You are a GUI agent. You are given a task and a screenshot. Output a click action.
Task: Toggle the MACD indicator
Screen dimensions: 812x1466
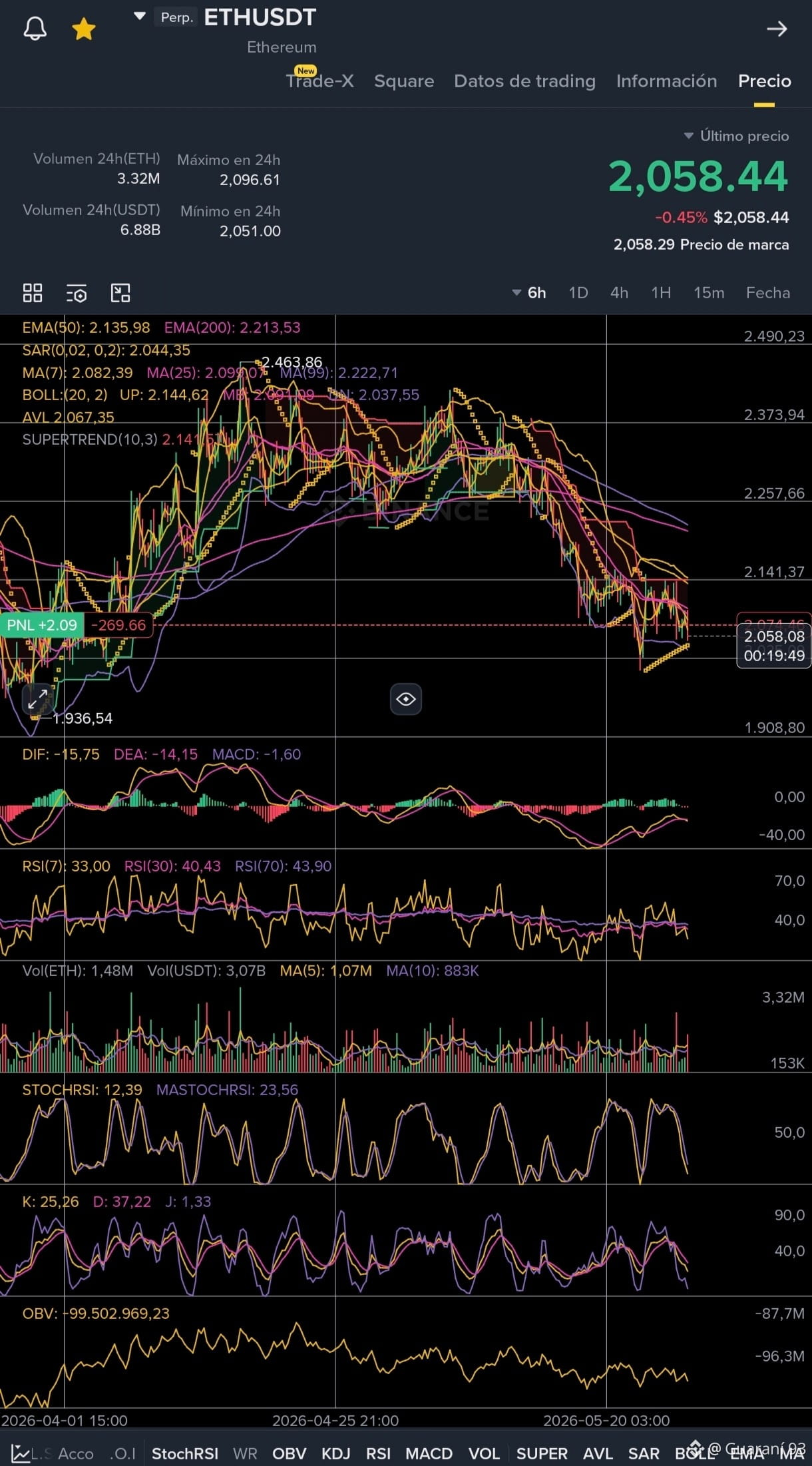(429, 1454)
